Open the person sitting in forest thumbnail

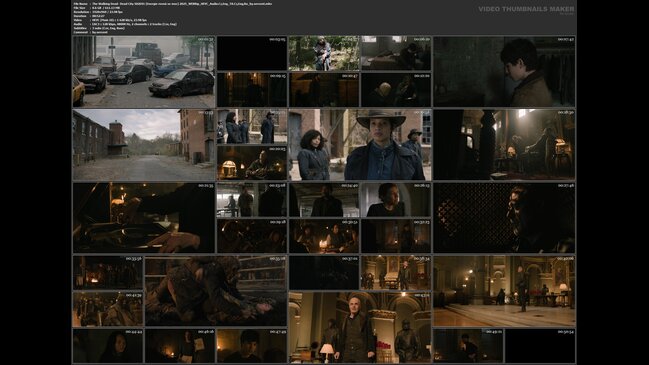tap(324, 53)
